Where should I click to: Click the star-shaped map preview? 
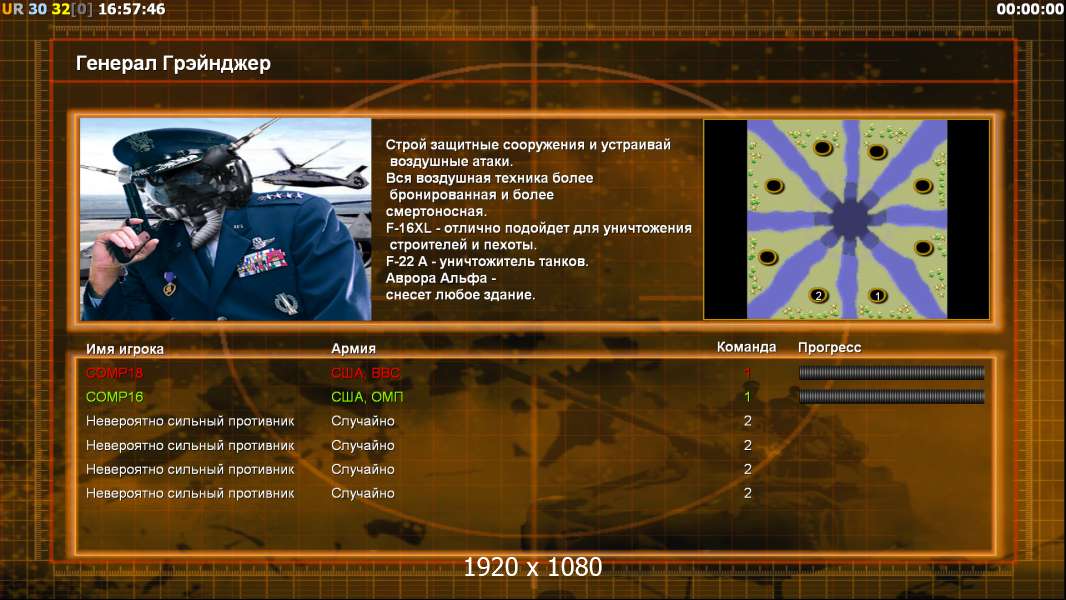[x=846, y=219]
